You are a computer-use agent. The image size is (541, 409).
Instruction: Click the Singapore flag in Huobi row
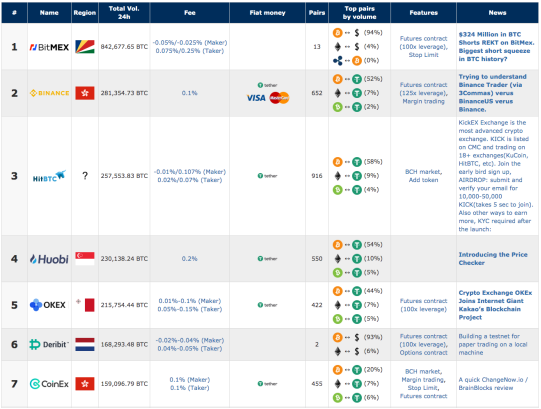click(x=85, y=259)
